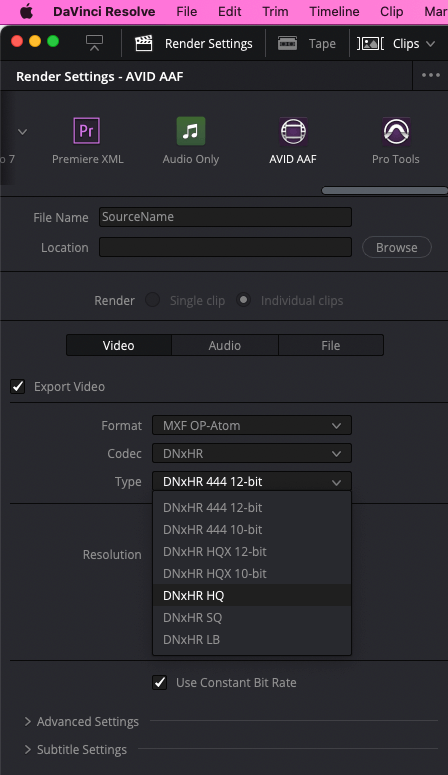The height and width of the screenshot is (775, 448).
Task: Select the Premiere XML preset icon
Action: pos(87,130)
